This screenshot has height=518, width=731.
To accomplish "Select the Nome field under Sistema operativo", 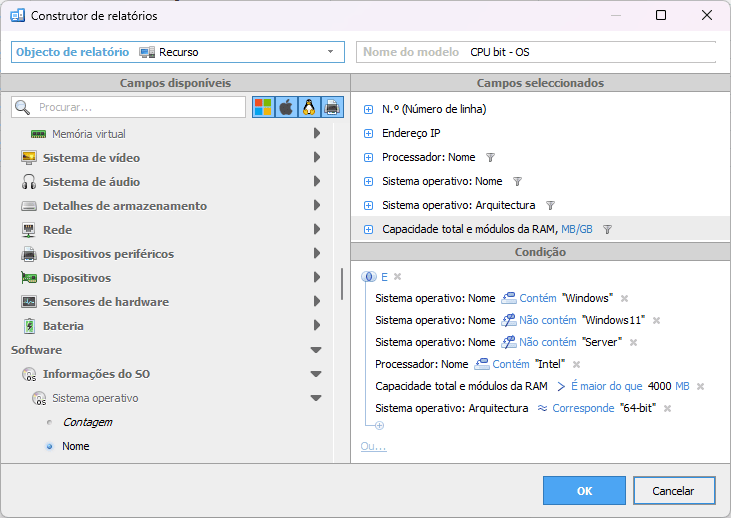I will coord(75,446).
